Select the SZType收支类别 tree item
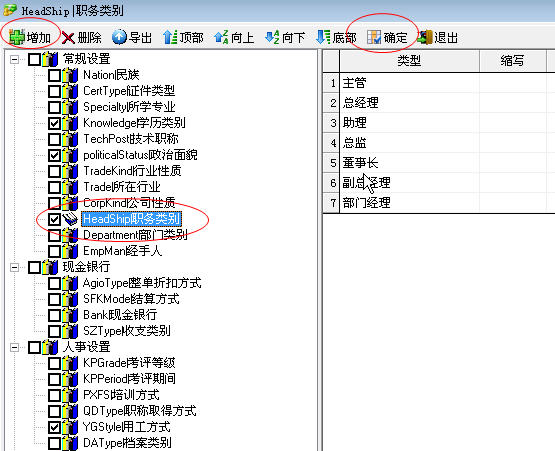The image size is (555, 451). click(x=126, y=331)
